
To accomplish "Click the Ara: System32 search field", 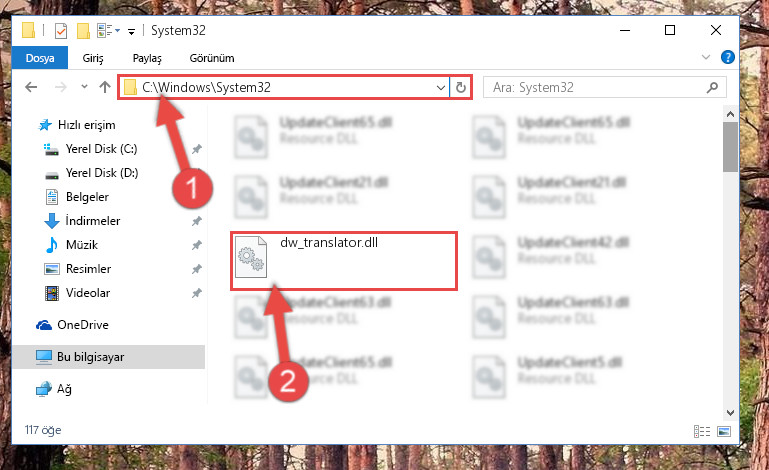I will [x=604, y=87].
